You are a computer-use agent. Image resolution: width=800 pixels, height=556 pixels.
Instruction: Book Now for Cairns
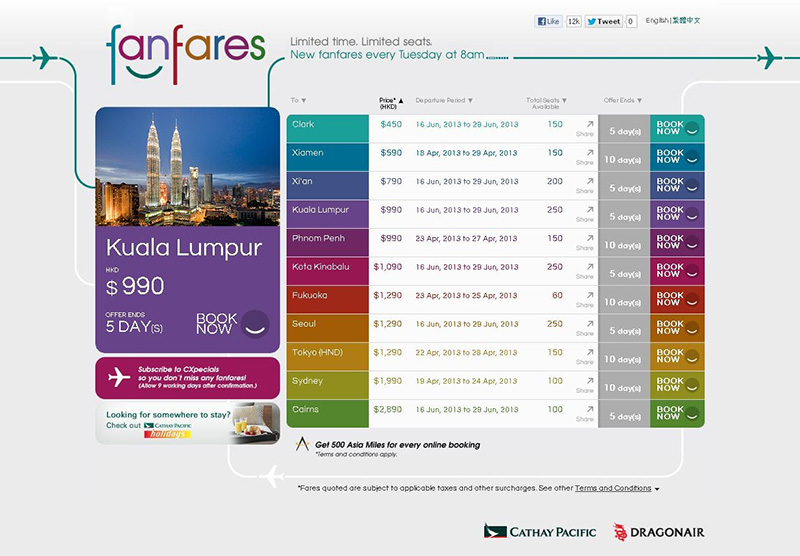click(x=677, y=414)
